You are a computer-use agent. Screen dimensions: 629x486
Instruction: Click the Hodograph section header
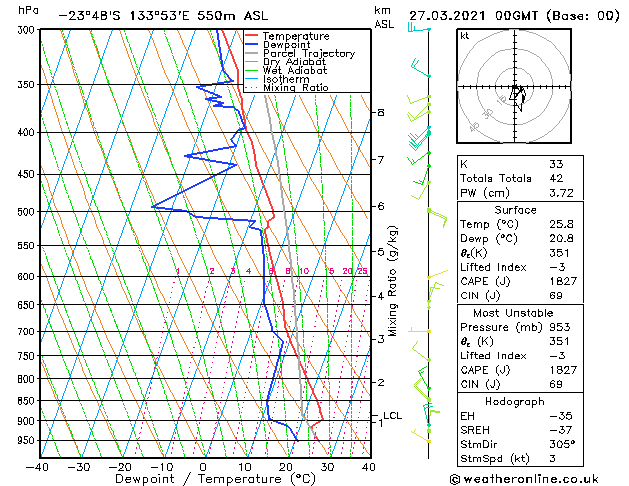pyautogui.click(x=515, y=402)
